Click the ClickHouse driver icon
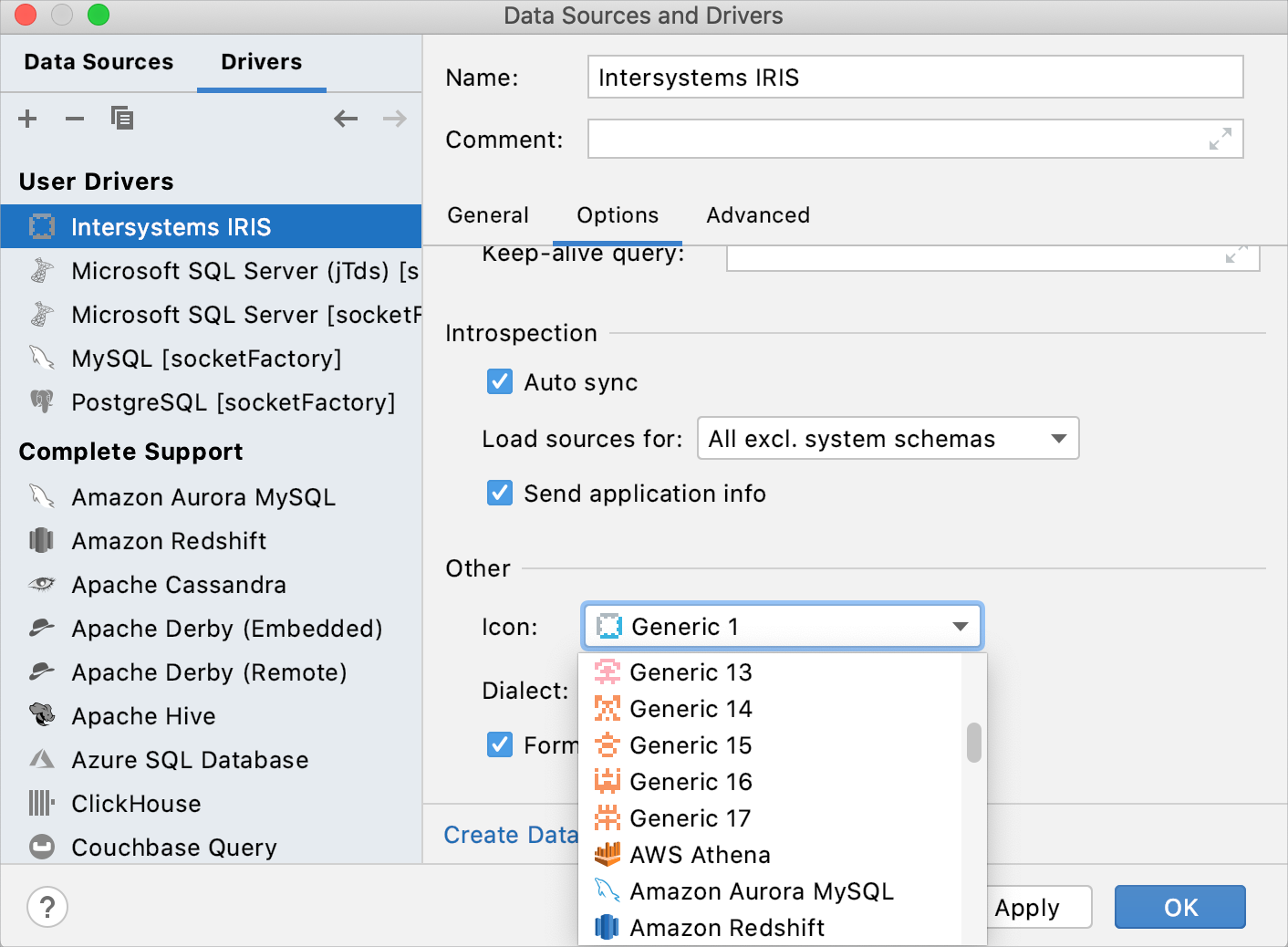Viewport: 1288px width, 947px height. (x=41, y=803)
